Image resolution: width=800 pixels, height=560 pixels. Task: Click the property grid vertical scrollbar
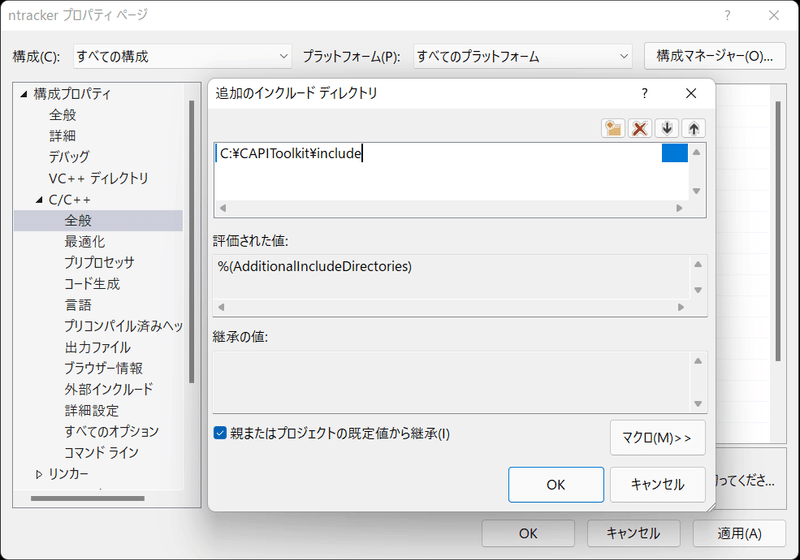click(778, 231)
